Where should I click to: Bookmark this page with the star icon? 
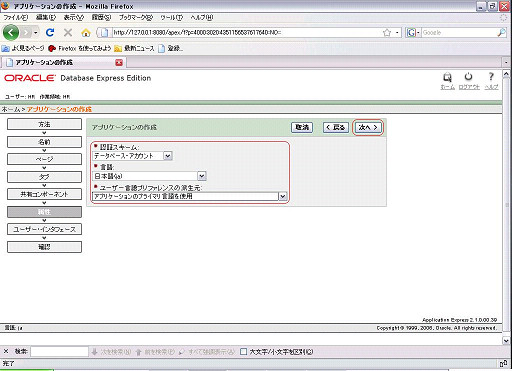coord(387,33)
